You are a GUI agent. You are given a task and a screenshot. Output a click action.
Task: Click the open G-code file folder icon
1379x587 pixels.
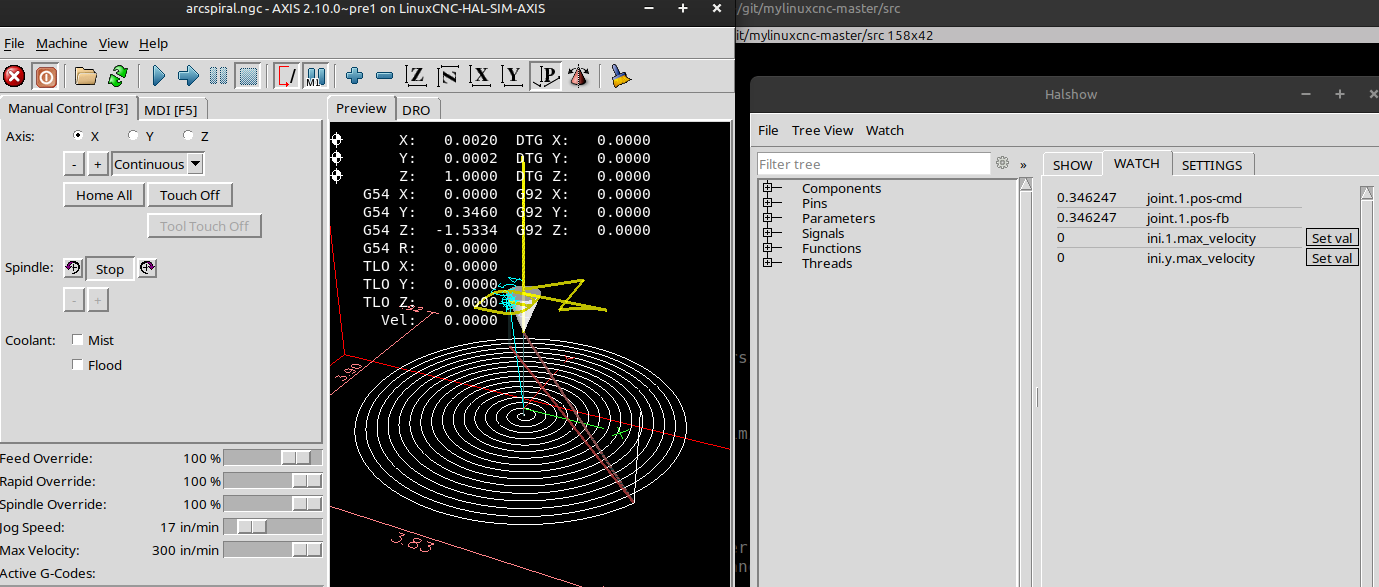point(86,76)
